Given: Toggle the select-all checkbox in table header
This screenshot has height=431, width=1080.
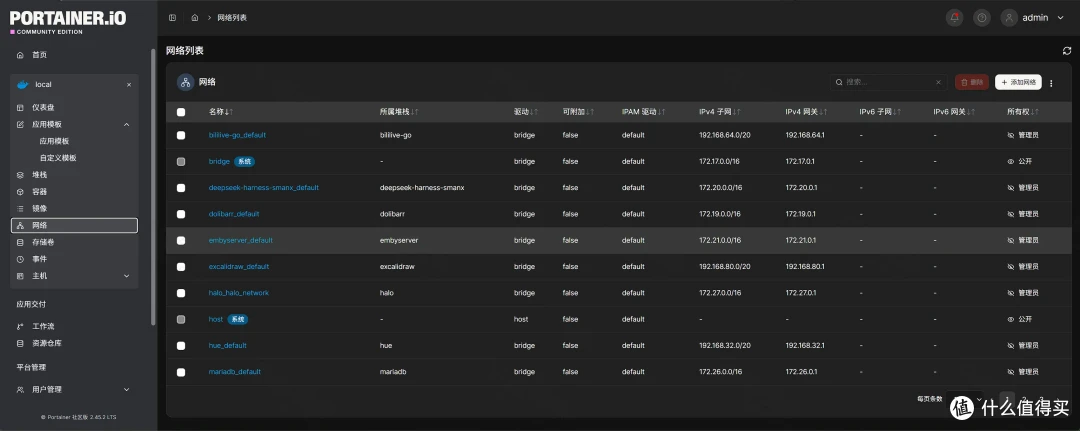Looking at the screenshot, I should (x=181, y=112).
